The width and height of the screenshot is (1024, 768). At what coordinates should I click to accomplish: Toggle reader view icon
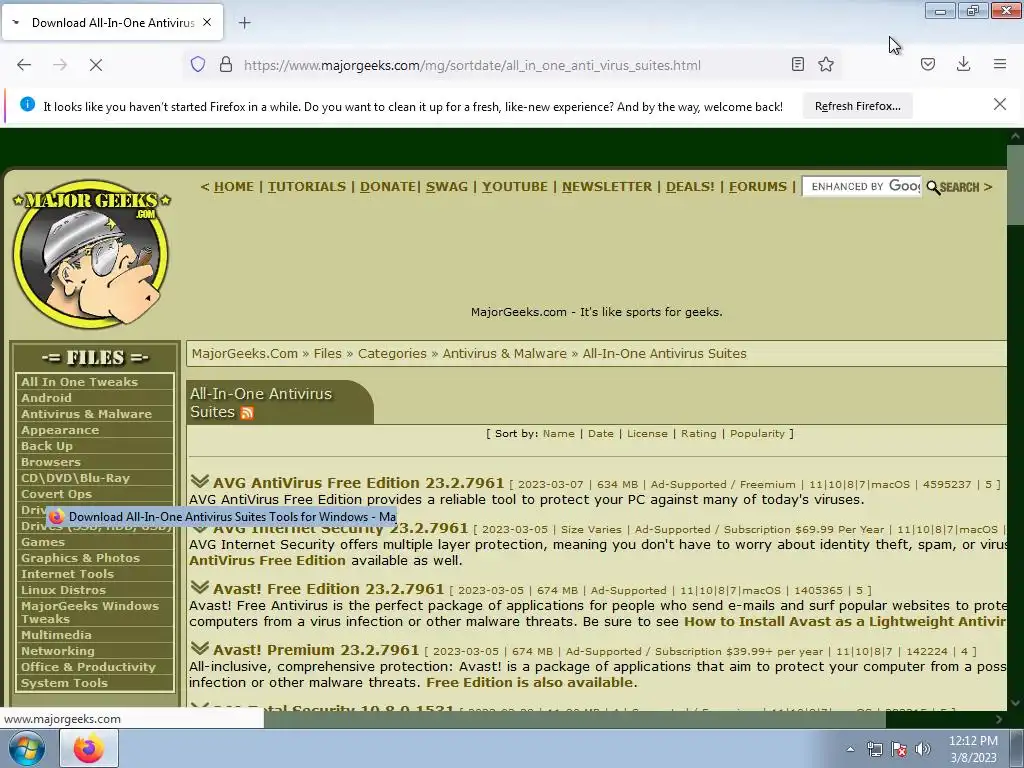coord(797,64)
